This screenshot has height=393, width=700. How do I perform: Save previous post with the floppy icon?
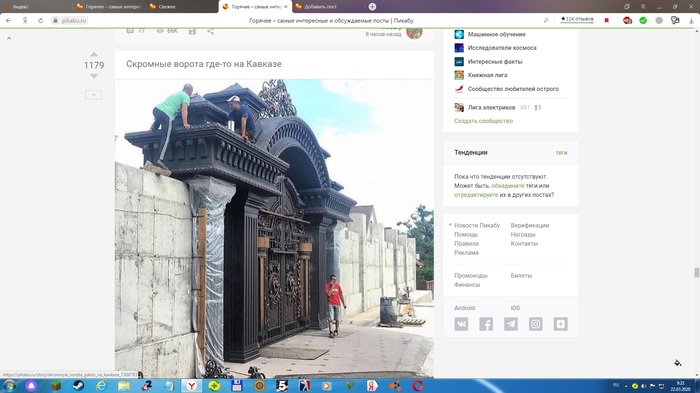[192, 31]
